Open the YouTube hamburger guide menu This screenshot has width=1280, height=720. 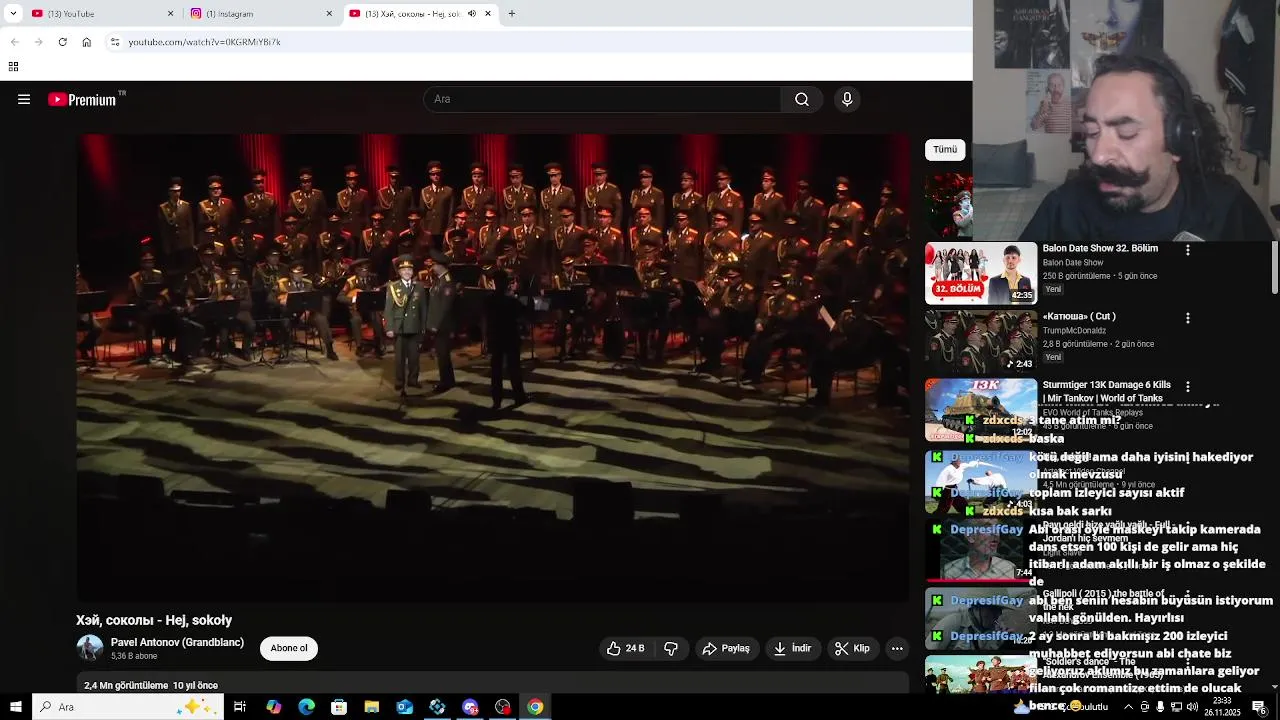point(24,99)
